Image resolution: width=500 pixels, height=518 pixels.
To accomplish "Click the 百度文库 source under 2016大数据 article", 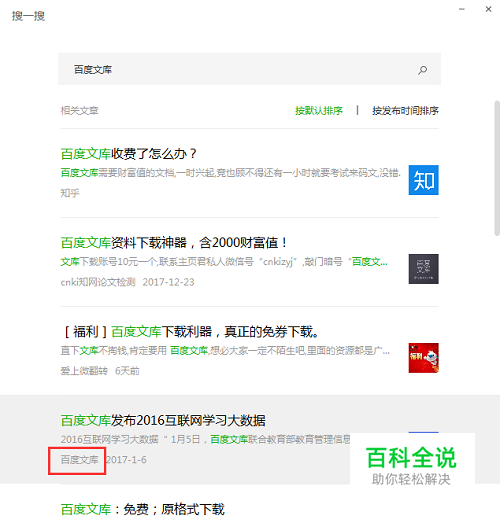I will [79, 460].
